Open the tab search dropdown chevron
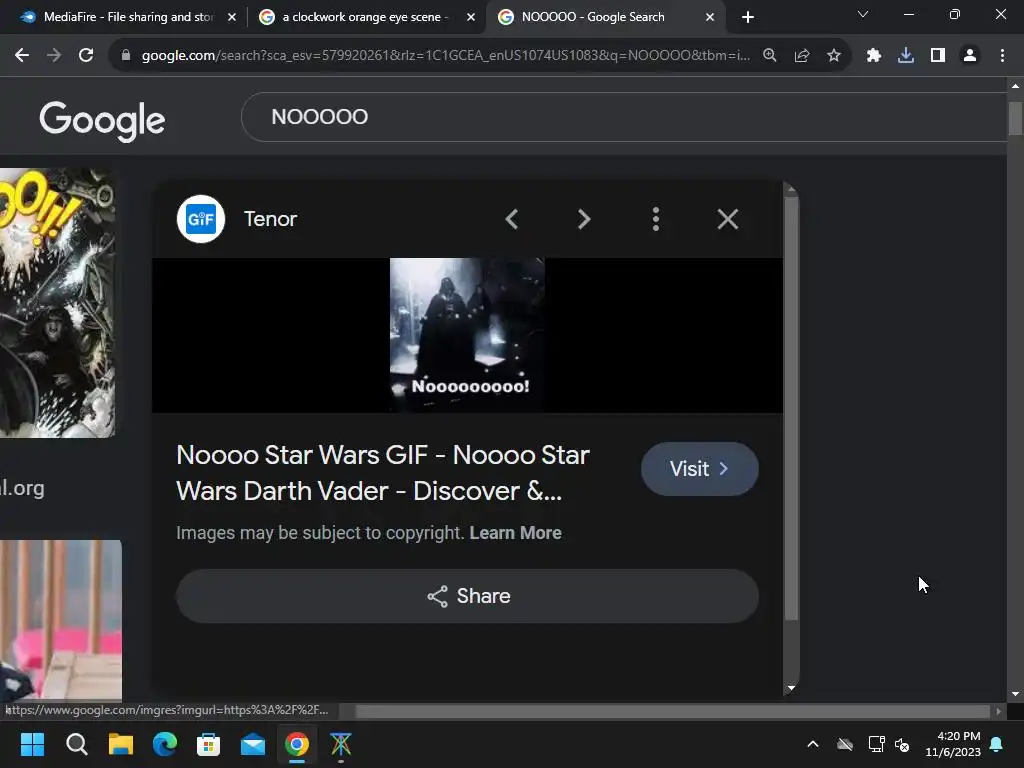The image size is (1024, 768). (863, 14)
